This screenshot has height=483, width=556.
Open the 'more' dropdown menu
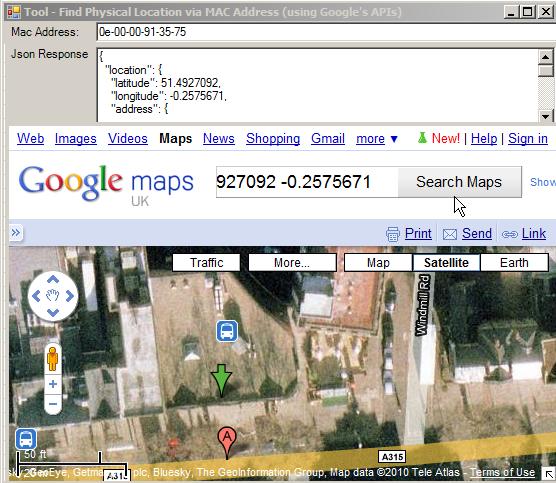click(x=377, y=138)
